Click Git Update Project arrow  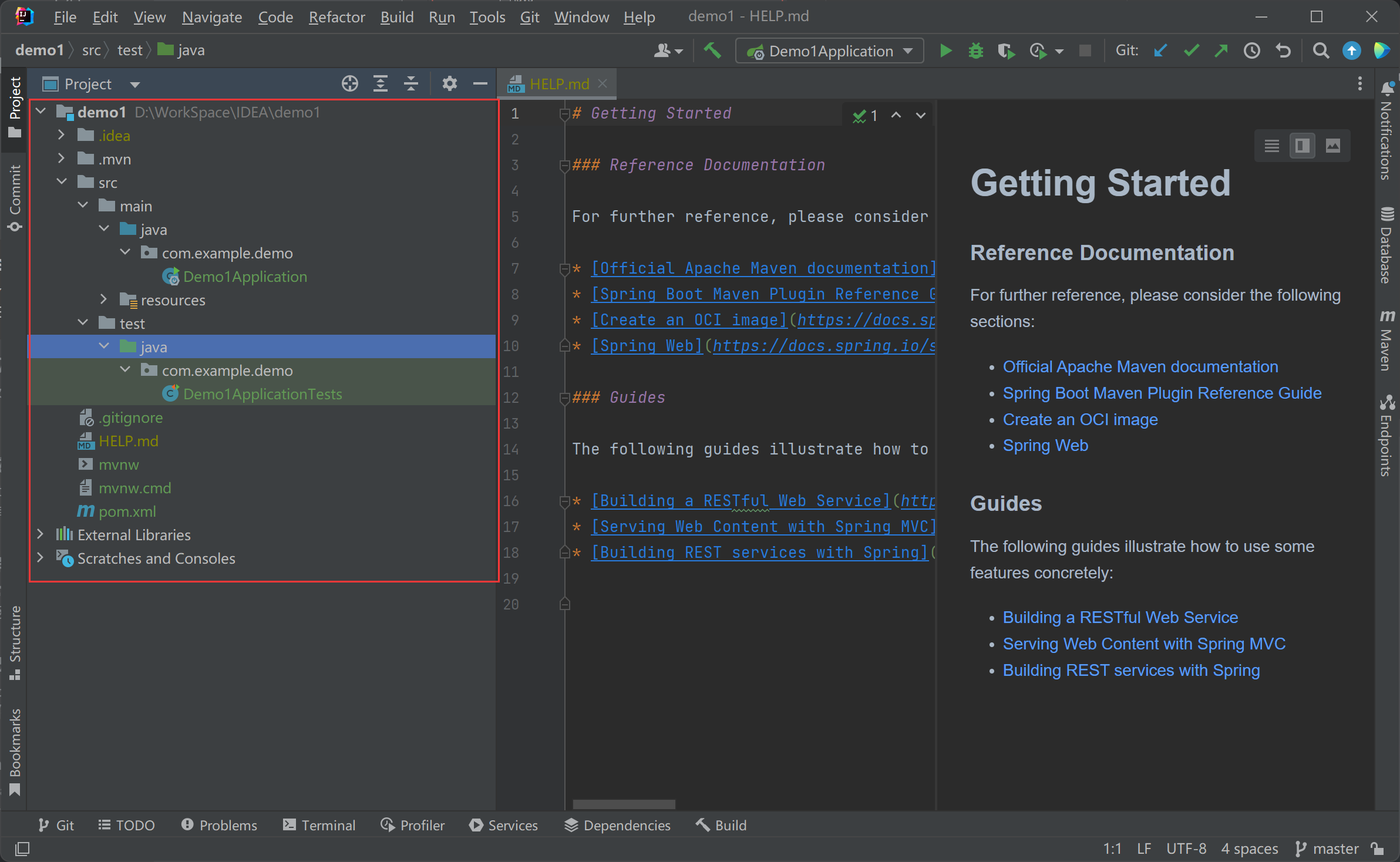pos(1160,51)
